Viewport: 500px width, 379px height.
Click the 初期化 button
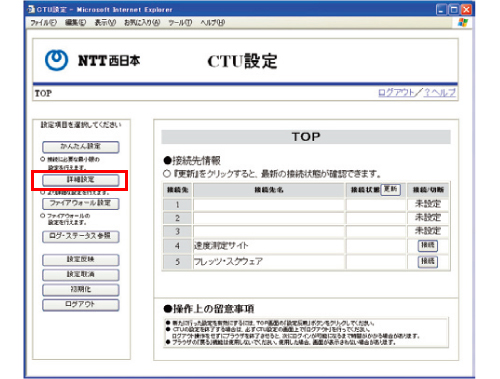coord(81,290)
